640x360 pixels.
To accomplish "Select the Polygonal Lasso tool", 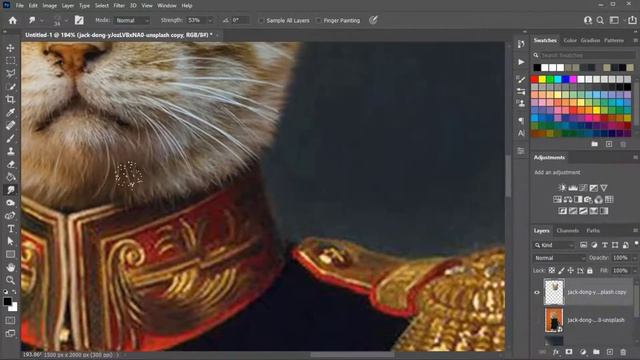I will tap(10, 73).
